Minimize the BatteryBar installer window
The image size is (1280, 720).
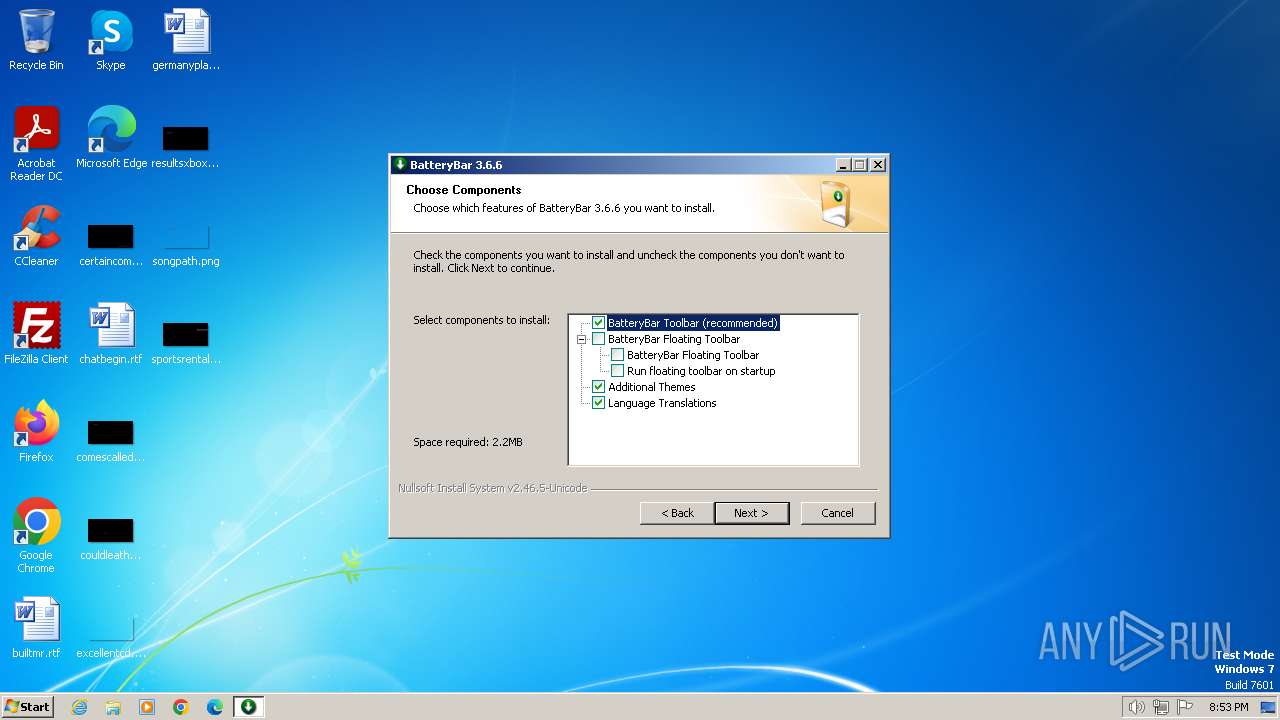coord(842,165)
